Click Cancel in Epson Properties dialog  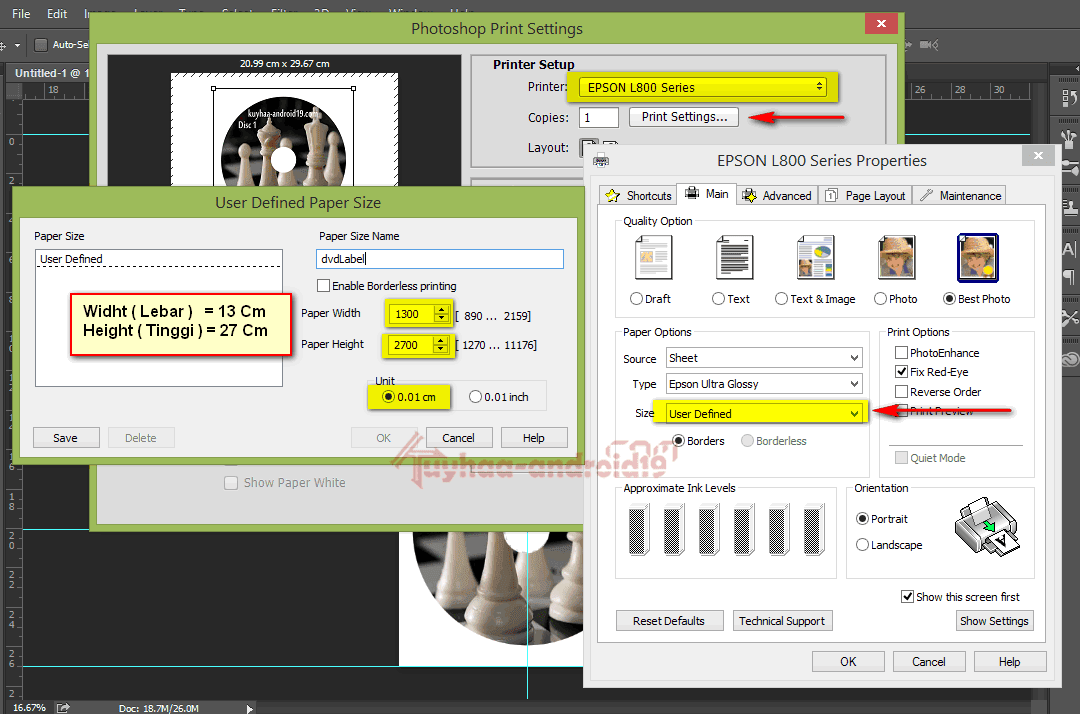928,662
